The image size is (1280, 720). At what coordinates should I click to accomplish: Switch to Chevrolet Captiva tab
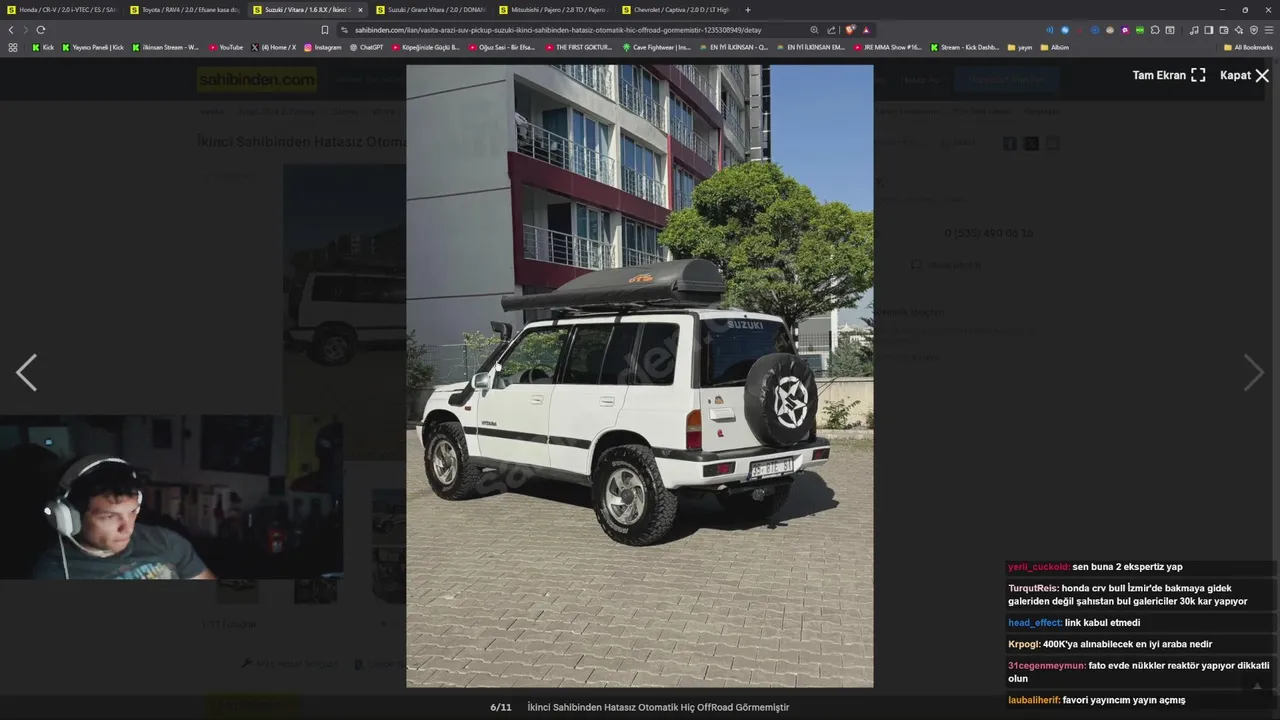tap(676, 10)
